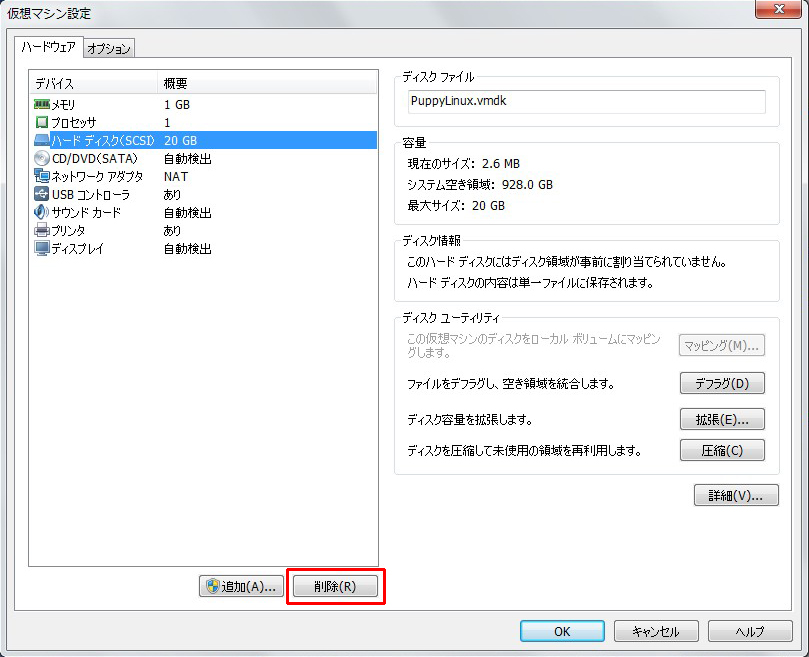The image size is (809, 657).
Task: Click the 圧縮(C) button
Action: [x=721, y=450]
